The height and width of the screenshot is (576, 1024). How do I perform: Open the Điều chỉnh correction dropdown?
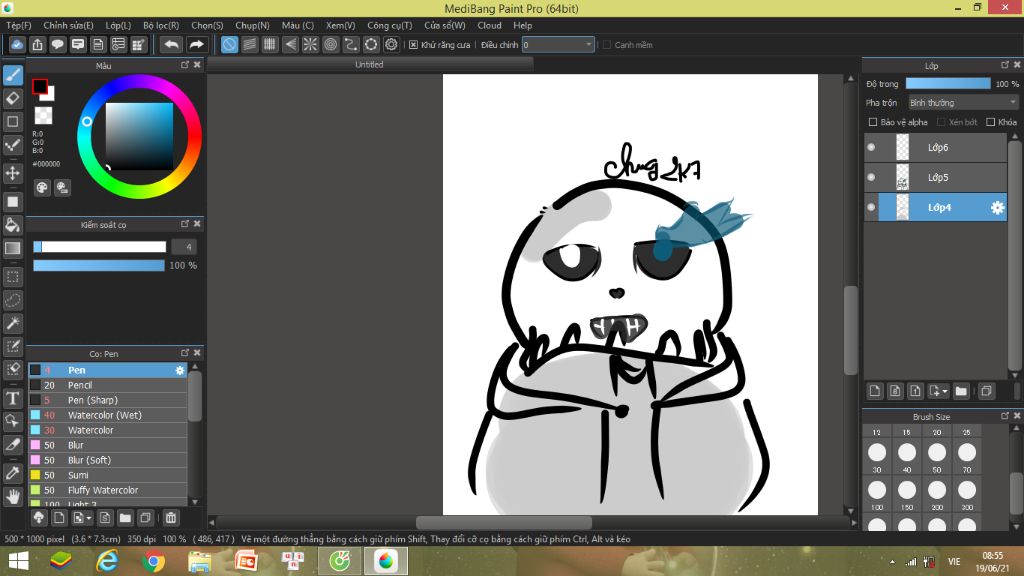click(x=558, y=45)
